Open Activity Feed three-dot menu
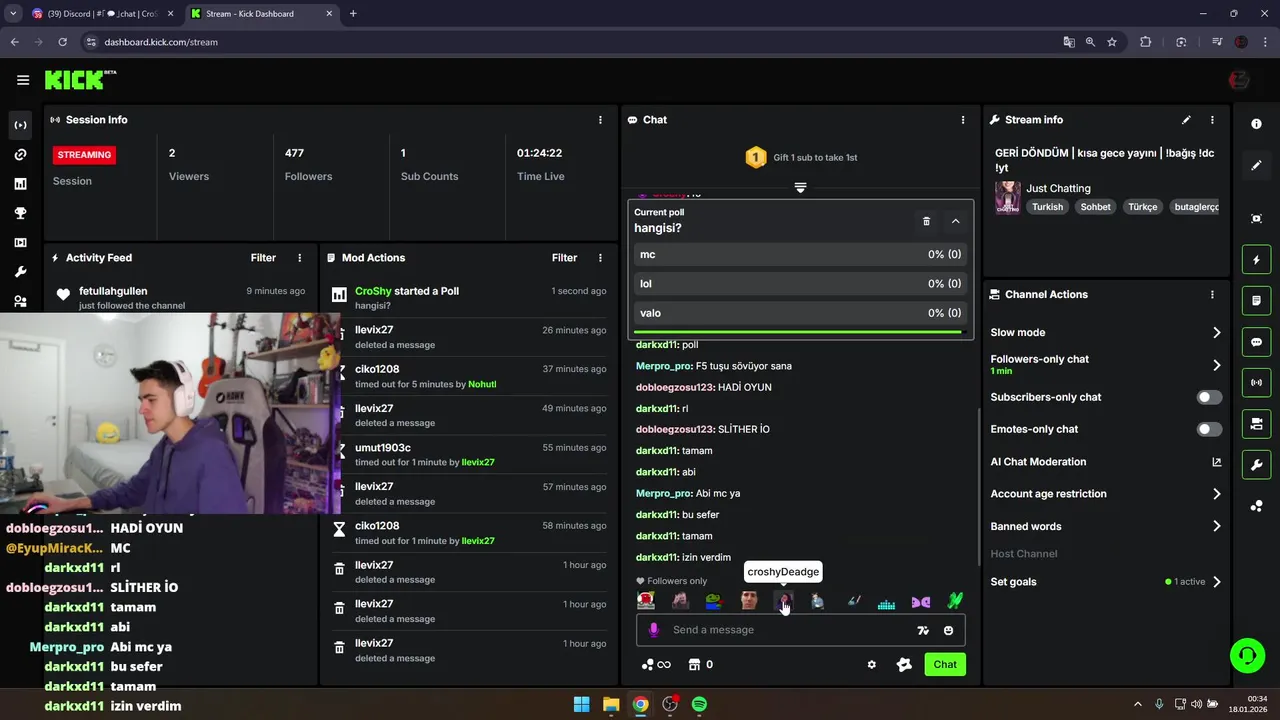 pyautogui.click(x=299, y=258)
